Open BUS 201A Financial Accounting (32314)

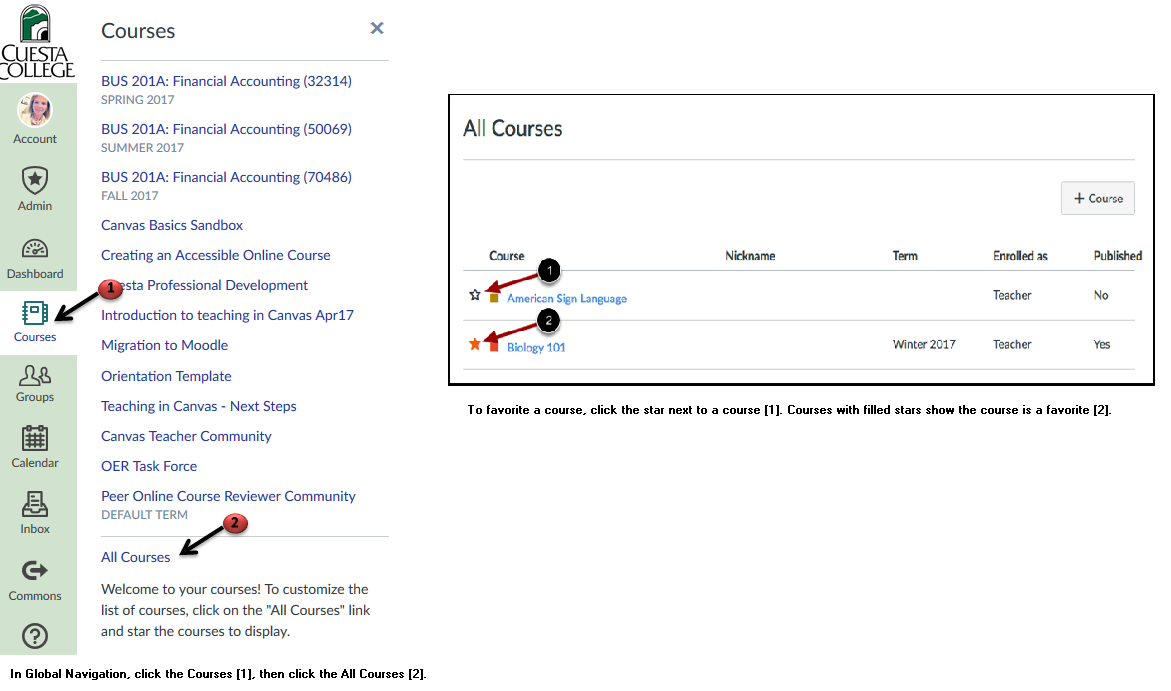pyautogui.click(x=226, y=81)
